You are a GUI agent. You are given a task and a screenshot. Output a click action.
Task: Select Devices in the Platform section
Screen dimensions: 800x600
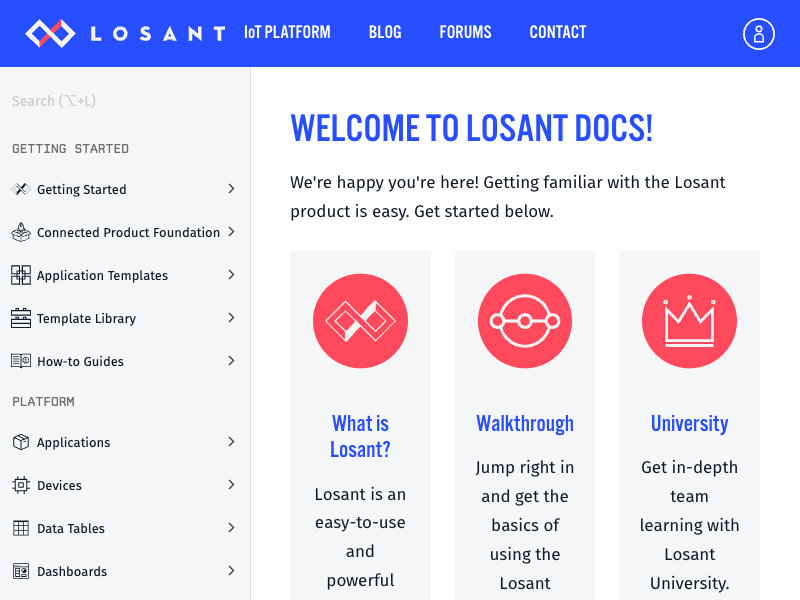click(59, 485)
